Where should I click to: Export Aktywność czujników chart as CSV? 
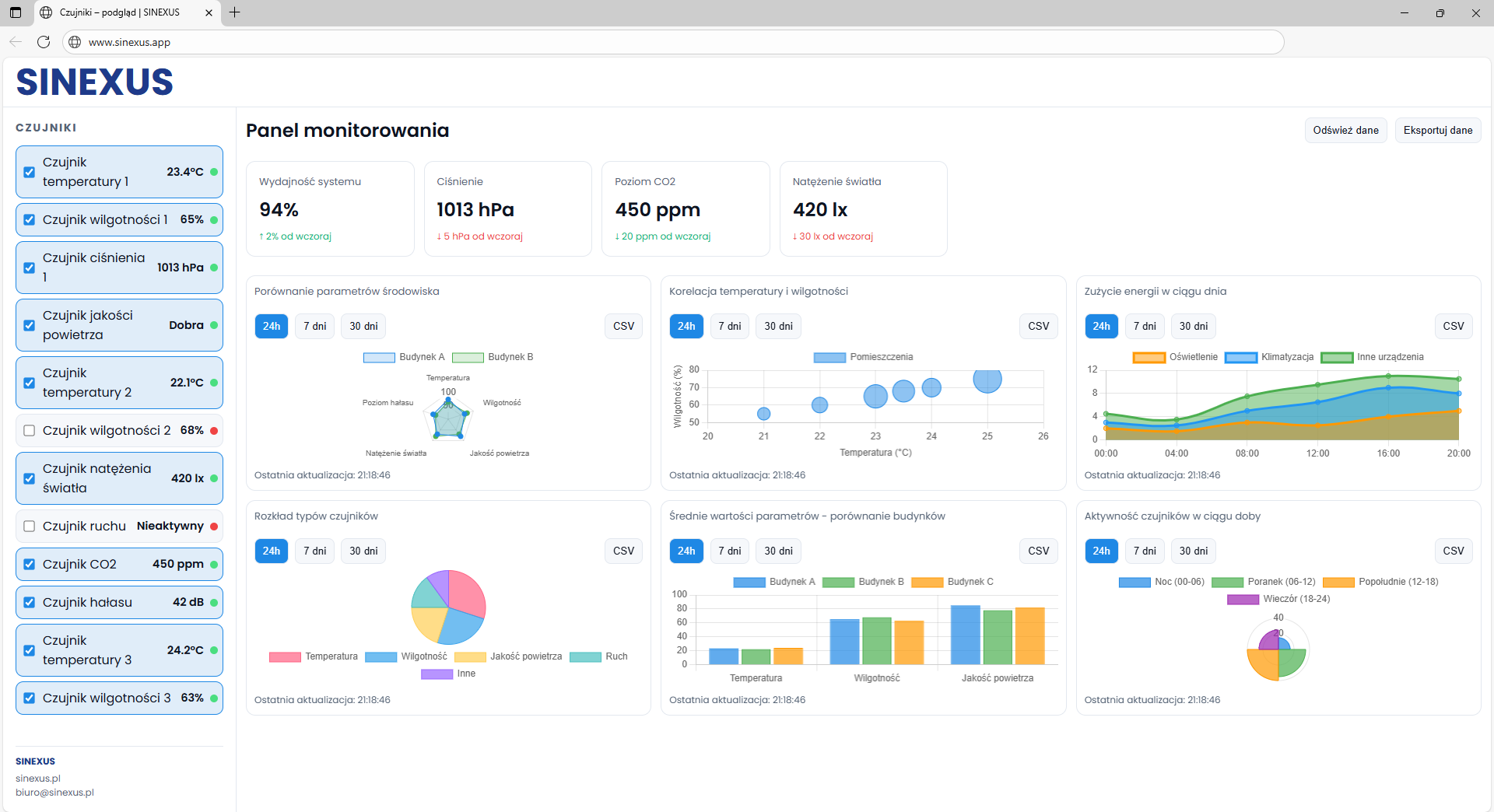pos(1453,551)
